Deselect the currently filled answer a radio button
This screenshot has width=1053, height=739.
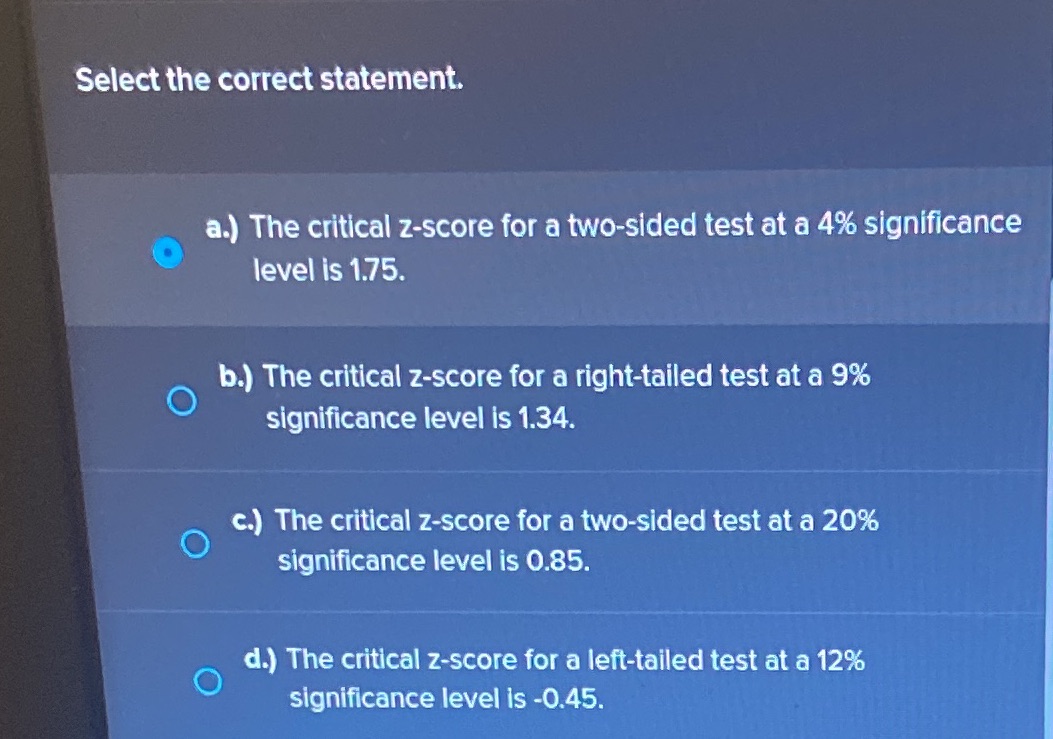pyautogui.click(x=169, y=253)
